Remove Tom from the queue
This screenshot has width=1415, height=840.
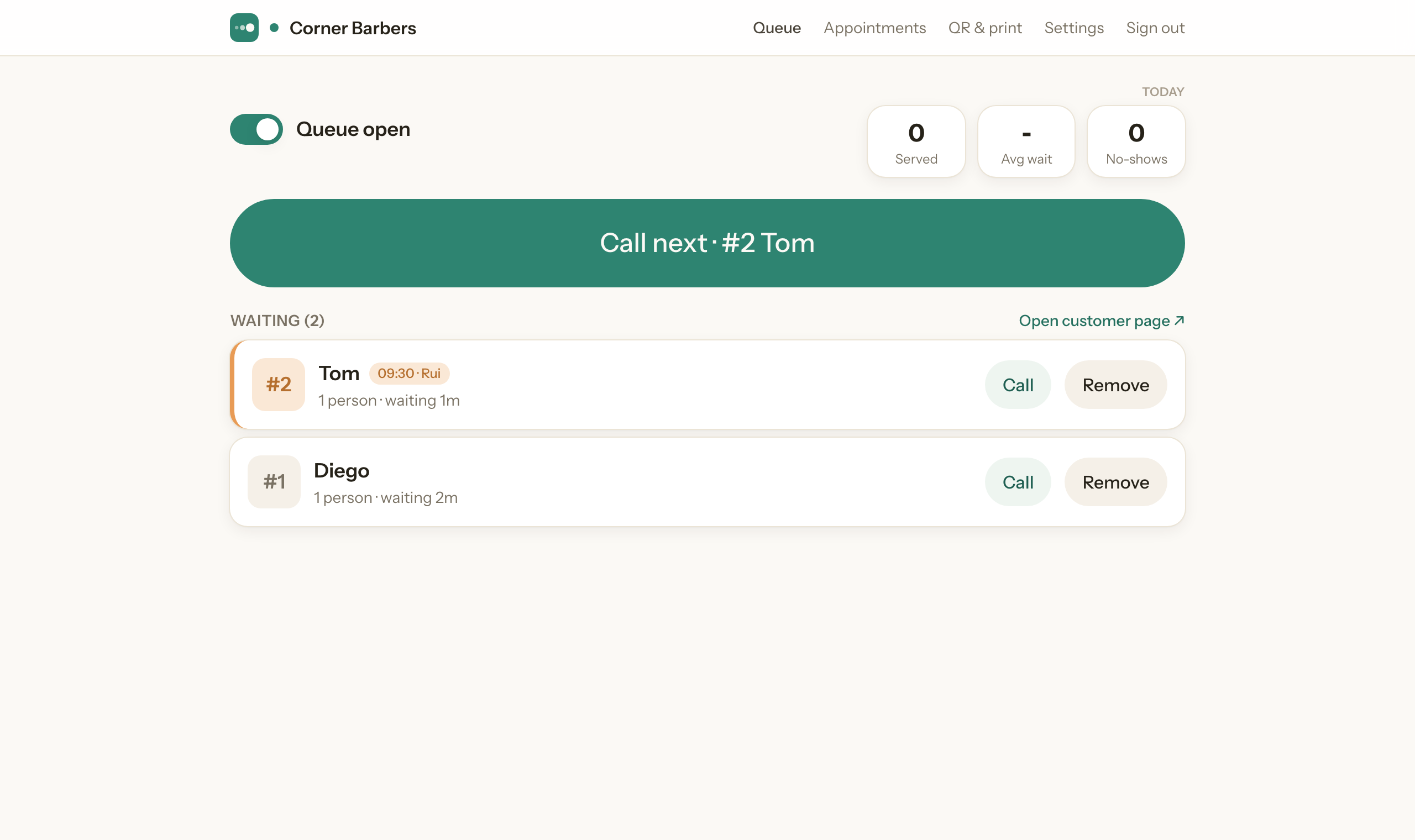pyautogui.click(x=1115, y=385)
